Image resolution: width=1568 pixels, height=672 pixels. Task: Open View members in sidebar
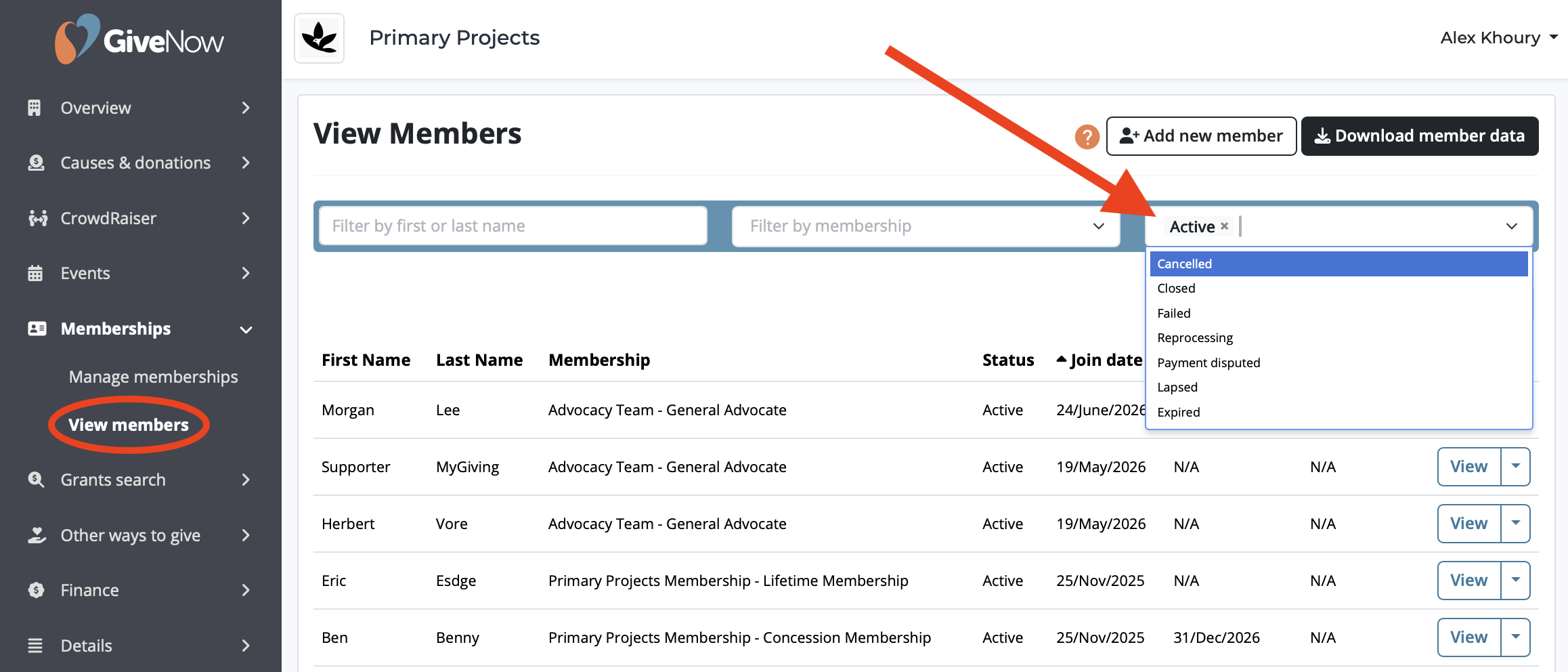click(x=129, y=425)
